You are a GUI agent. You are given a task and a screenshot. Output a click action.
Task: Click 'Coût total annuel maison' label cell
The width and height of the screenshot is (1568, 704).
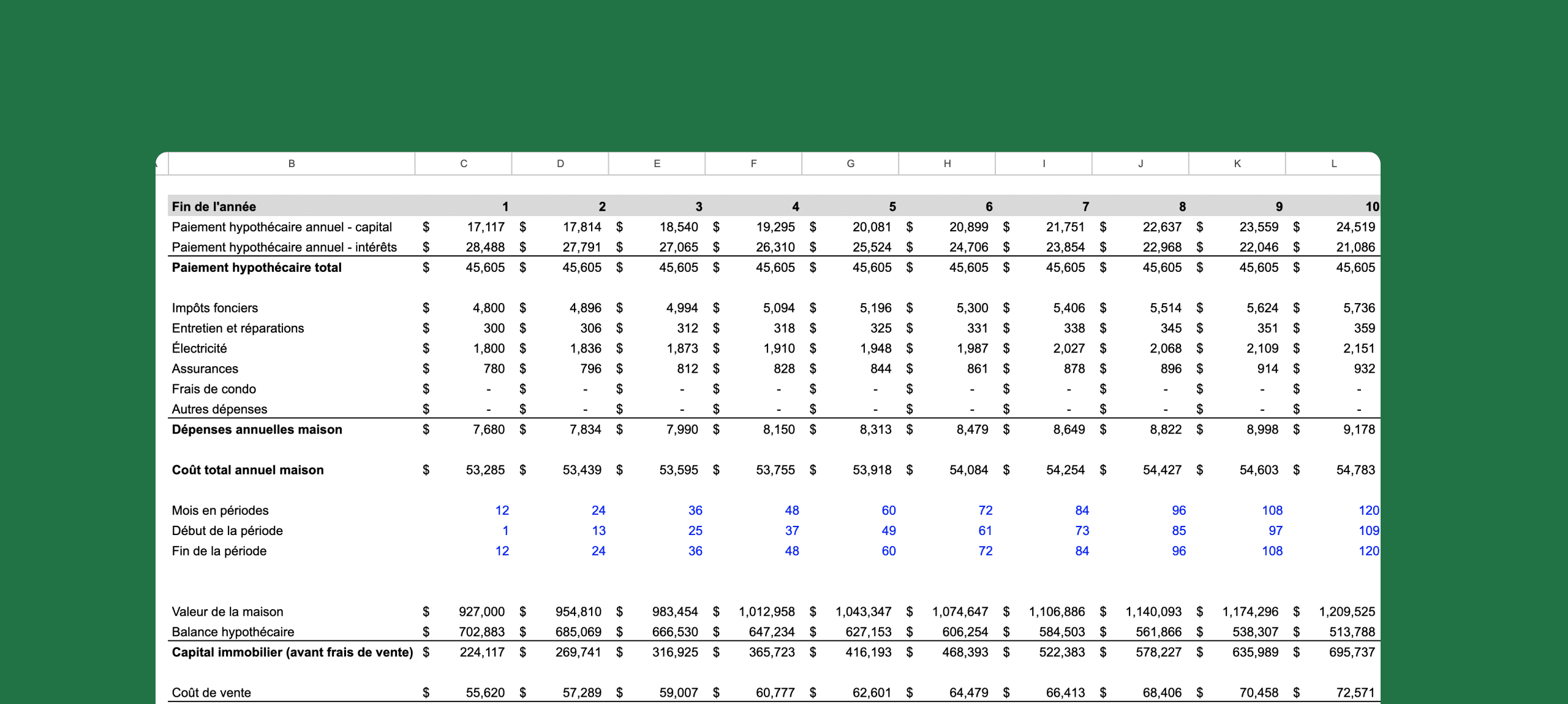pos(247,470)
